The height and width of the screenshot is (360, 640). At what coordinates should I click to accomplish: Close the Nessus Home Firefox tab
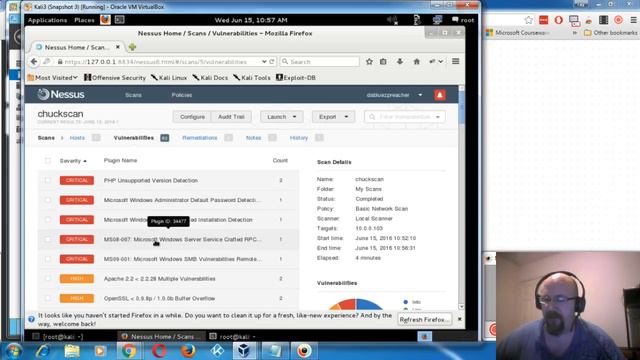[x=118, y=47]
